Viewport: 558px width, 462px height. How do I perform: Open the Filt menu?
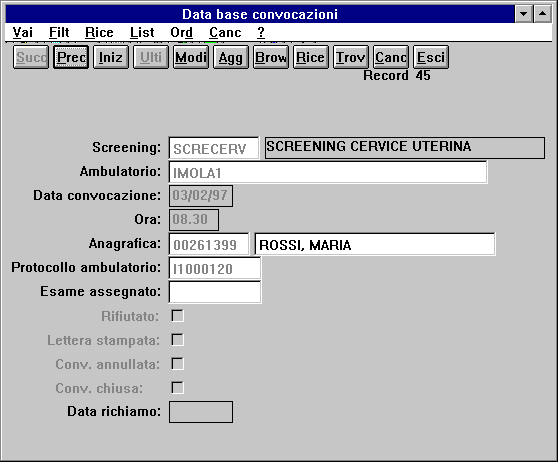click(x=59, y=32)
